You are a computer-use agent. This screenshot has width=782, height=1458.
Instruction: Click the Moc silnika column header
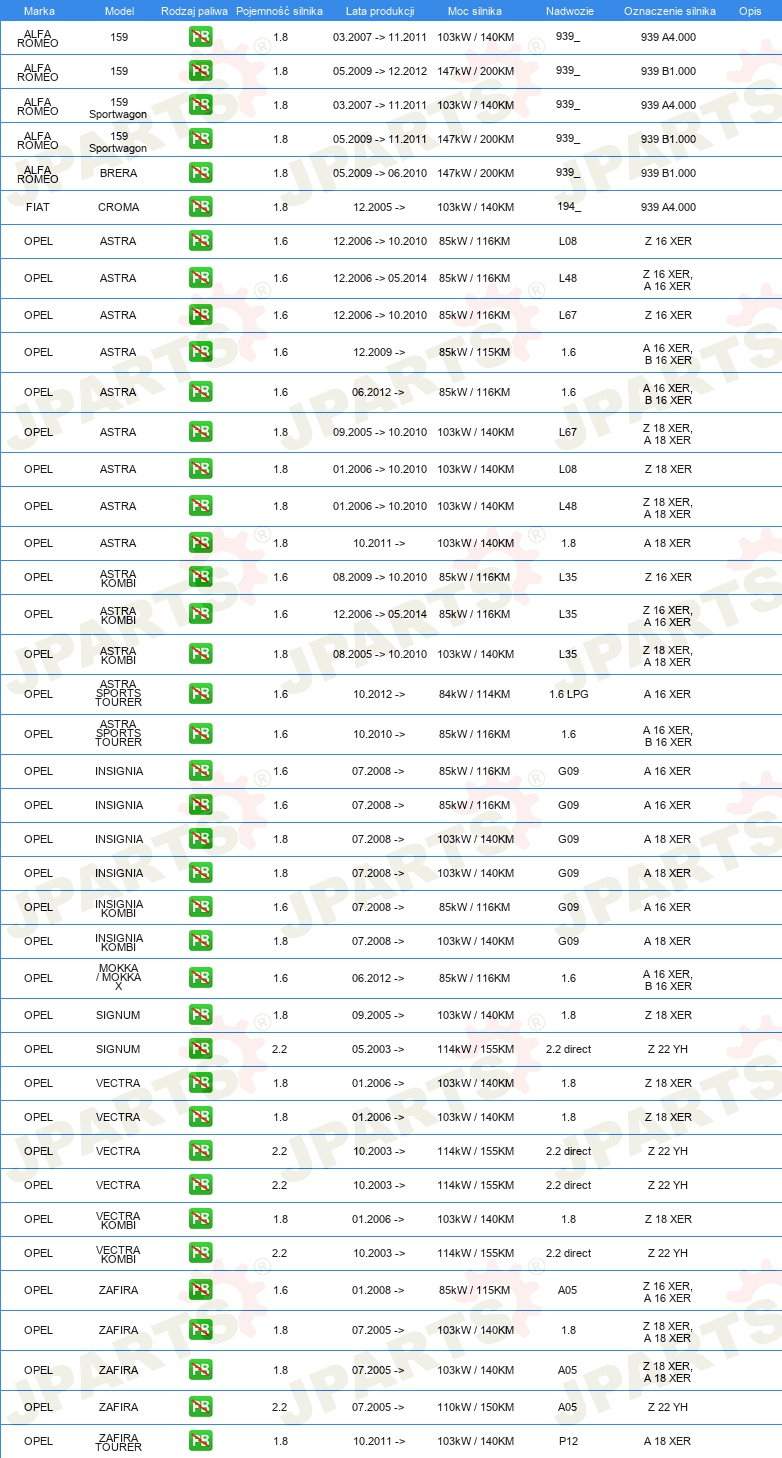[475, 11]
